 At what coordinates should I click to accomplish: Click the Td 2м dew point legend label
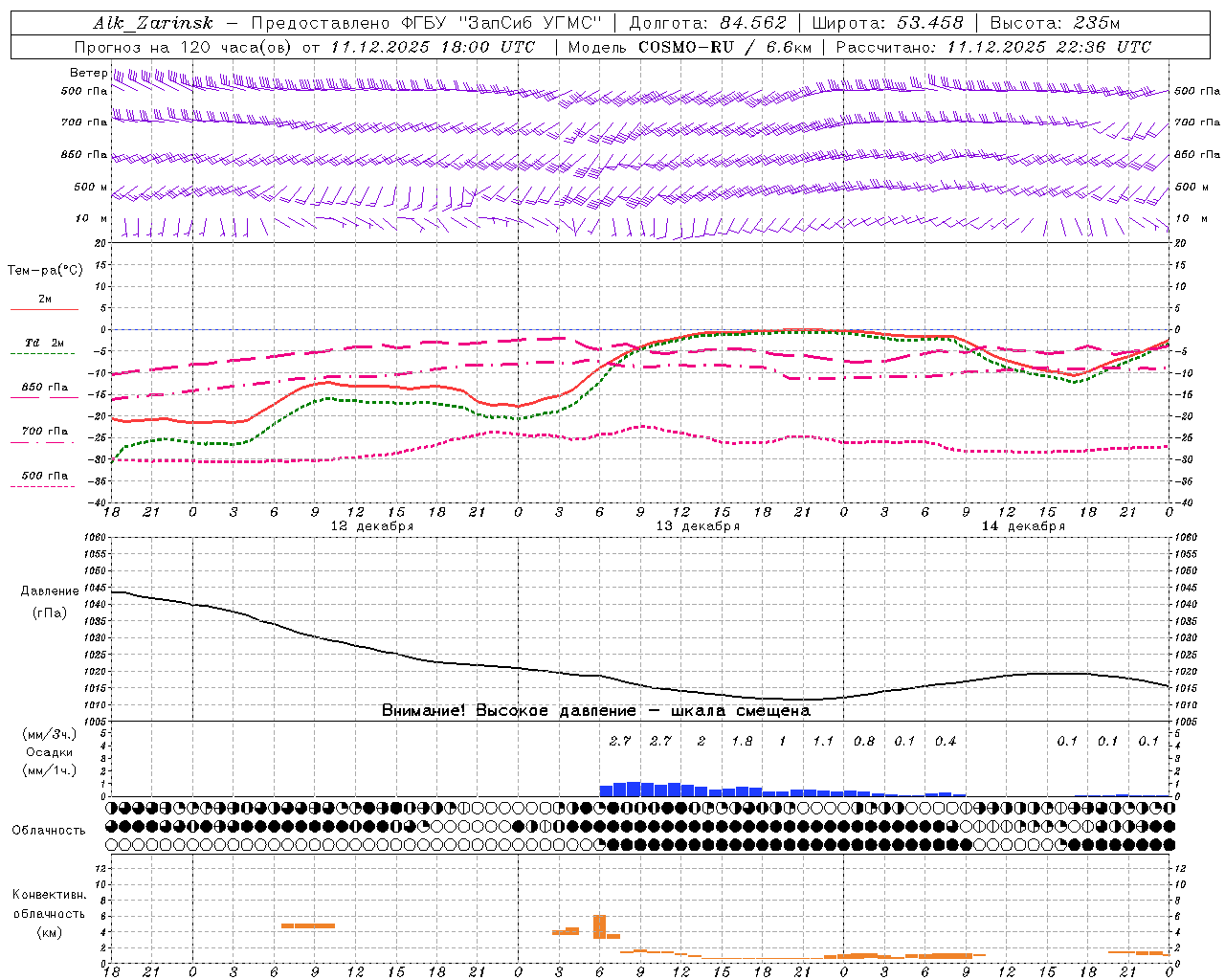(x=45, y=343)
